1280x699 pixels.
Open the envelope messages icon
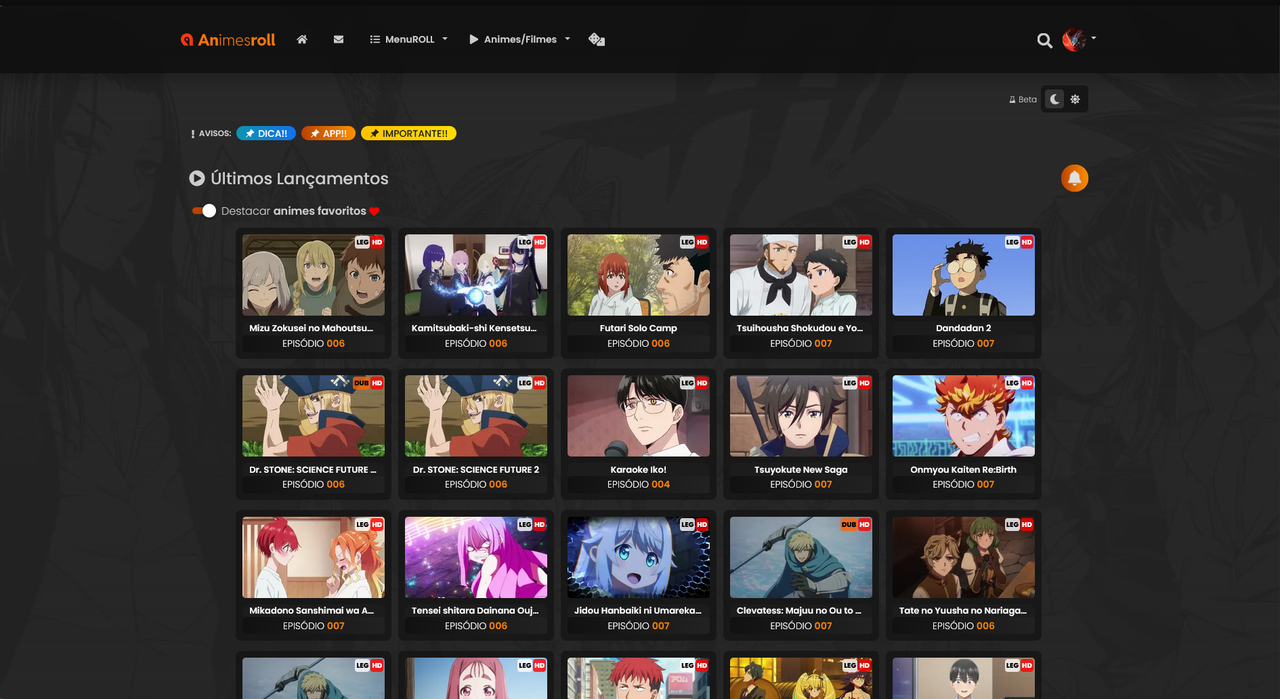point(338,40)
